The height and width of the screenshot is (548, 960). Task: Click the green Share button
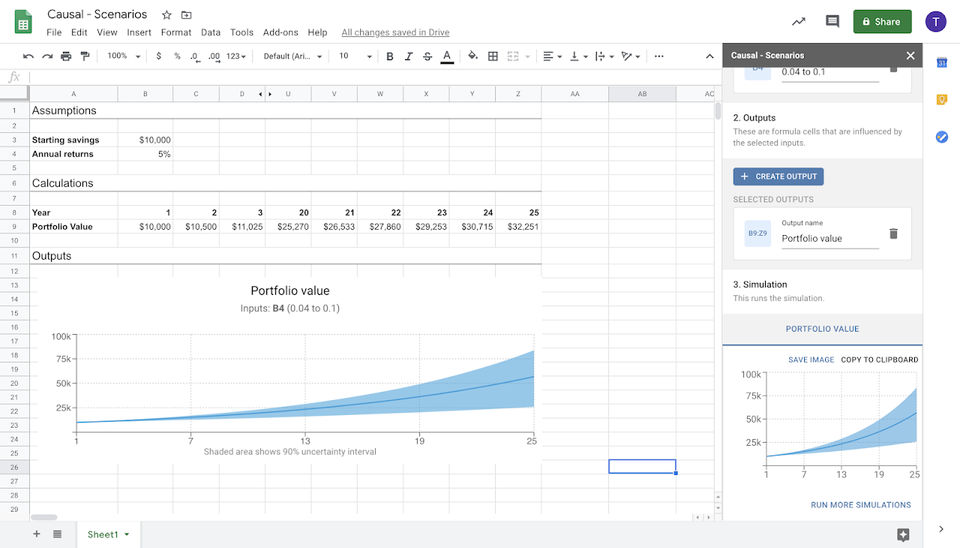(882, 21)
